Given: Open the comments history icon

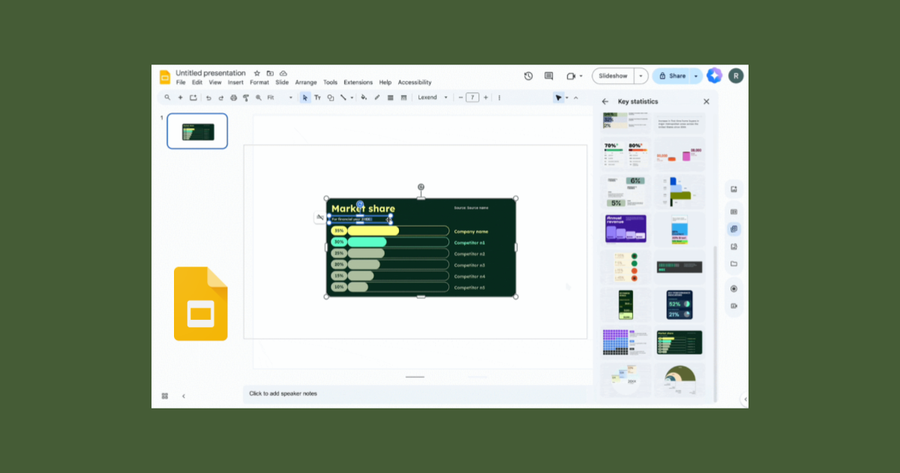Looking at the screenshot, I should [549, 76].
